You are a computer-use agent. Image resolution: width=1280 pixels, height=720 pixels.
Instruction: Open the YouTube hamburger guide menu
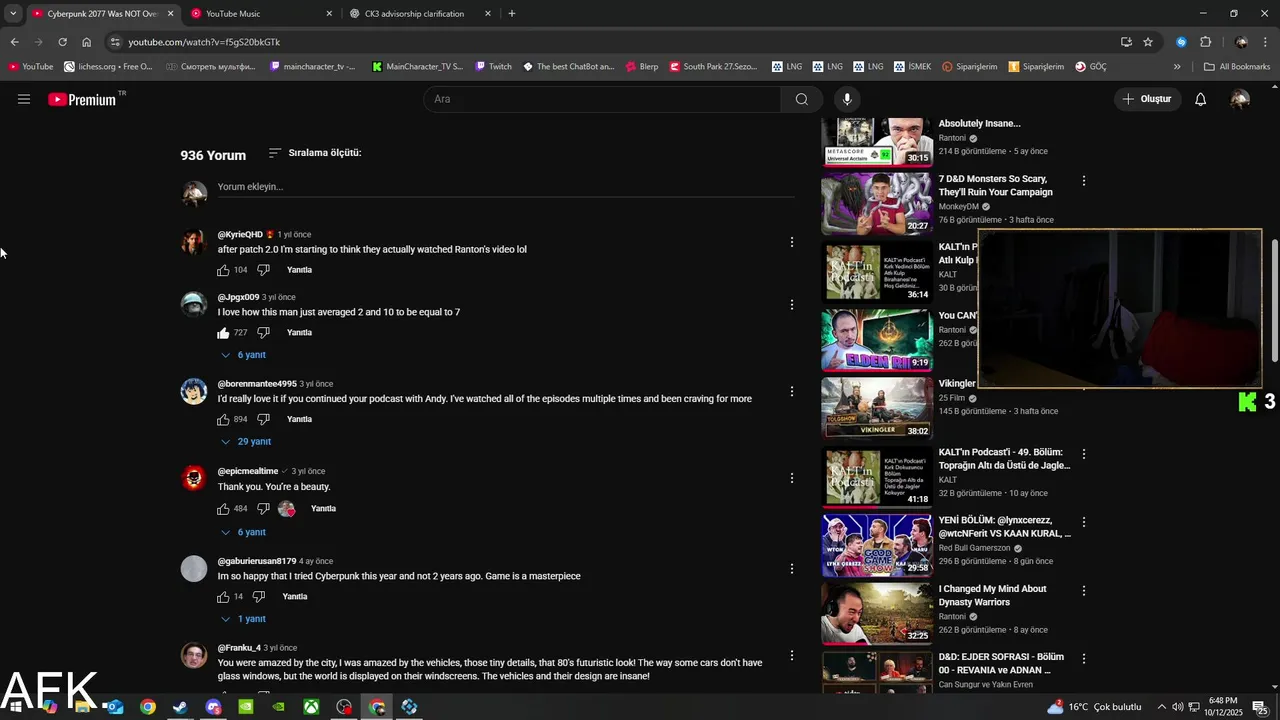click(x=24, y=99)
